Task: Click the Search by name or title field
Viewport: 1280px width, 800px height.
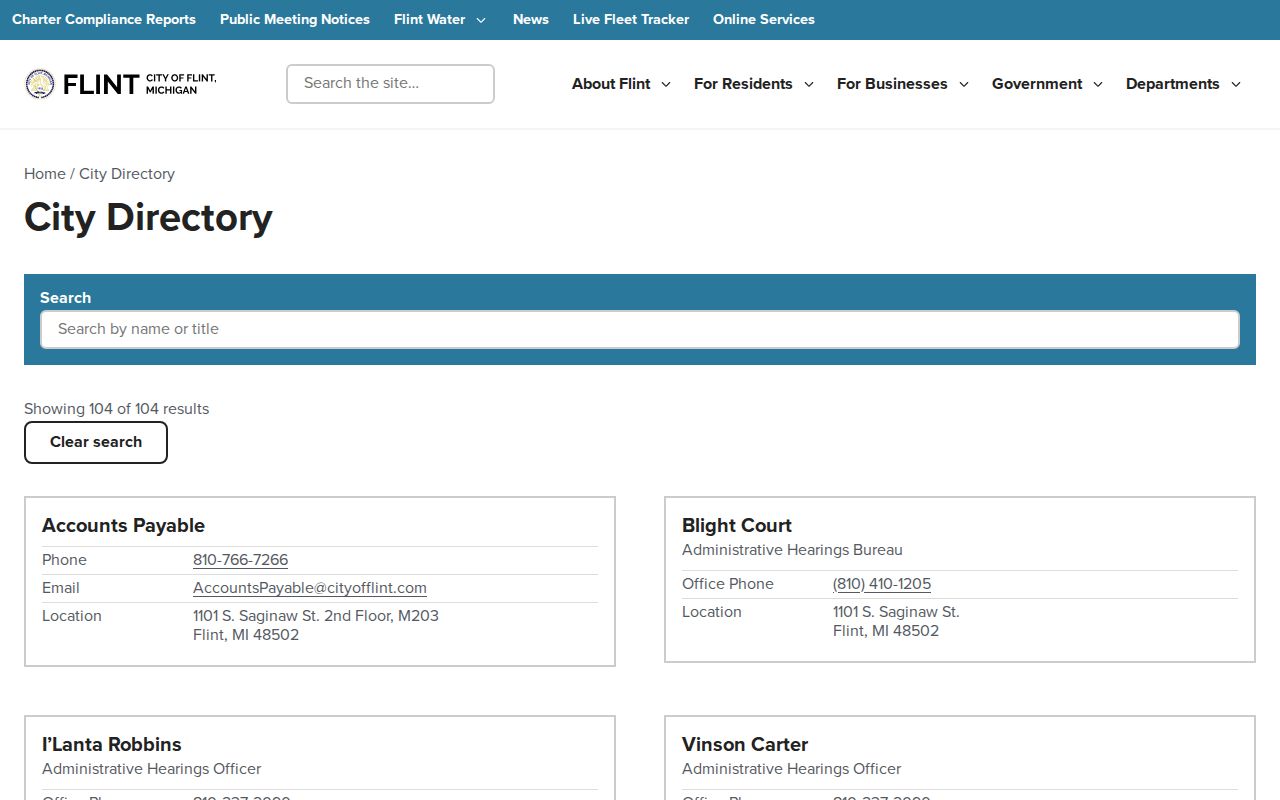Action: [640, 329]
